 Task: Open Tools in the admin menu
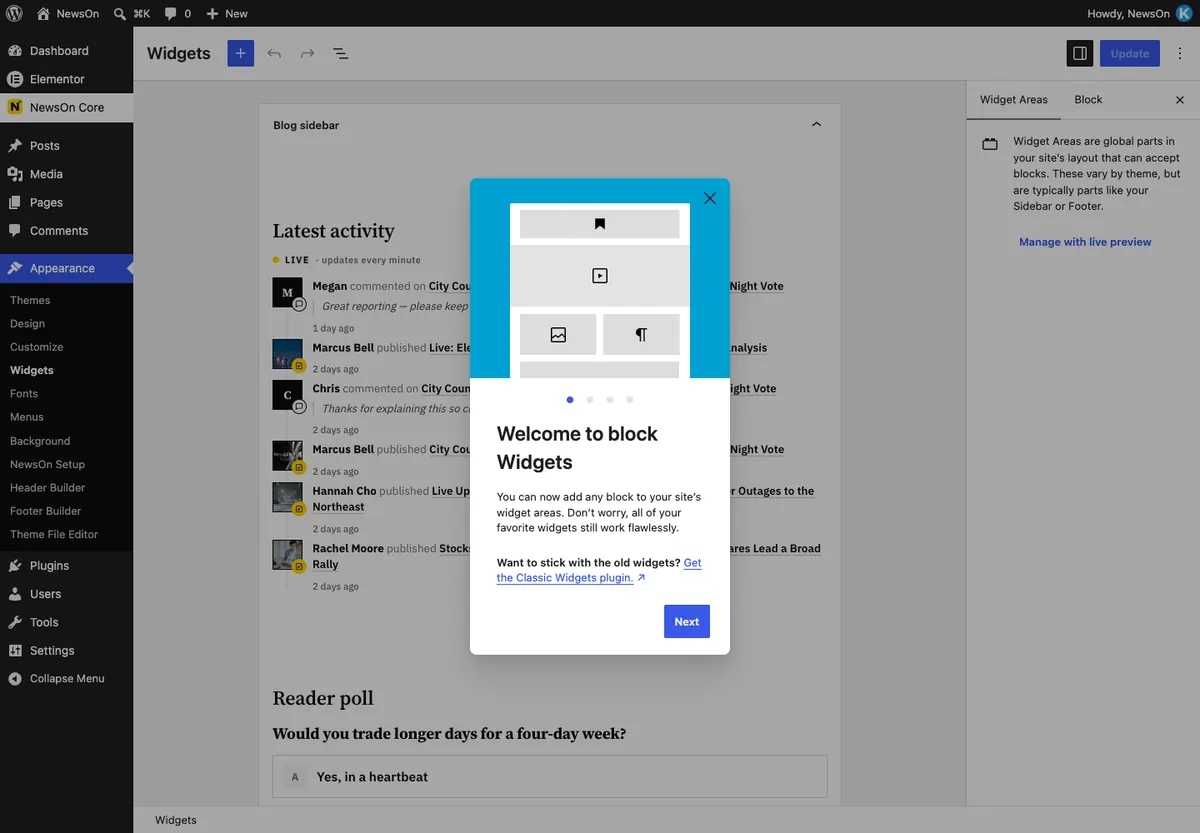(x=66, y=622)
